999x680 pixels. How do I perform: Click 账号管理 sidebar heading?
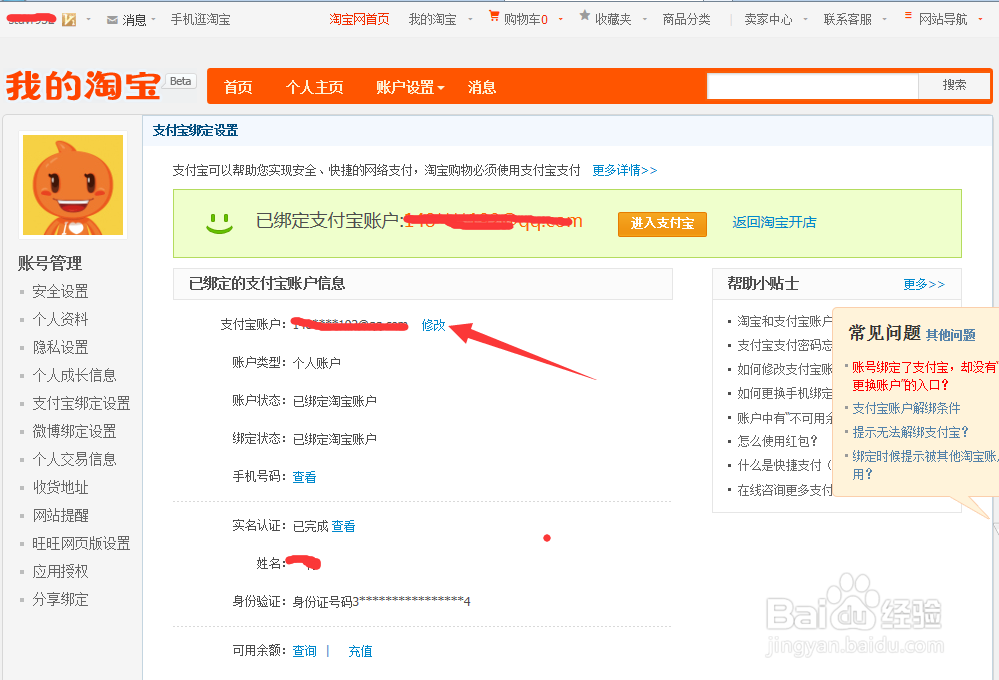pyautogui.click(x=50, y=263)
